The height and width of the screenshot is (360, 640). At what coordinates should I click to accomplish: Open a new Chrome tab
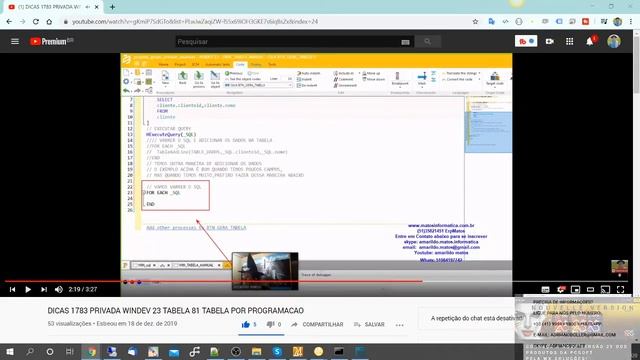pyautogui.click(x=112, y=7)
